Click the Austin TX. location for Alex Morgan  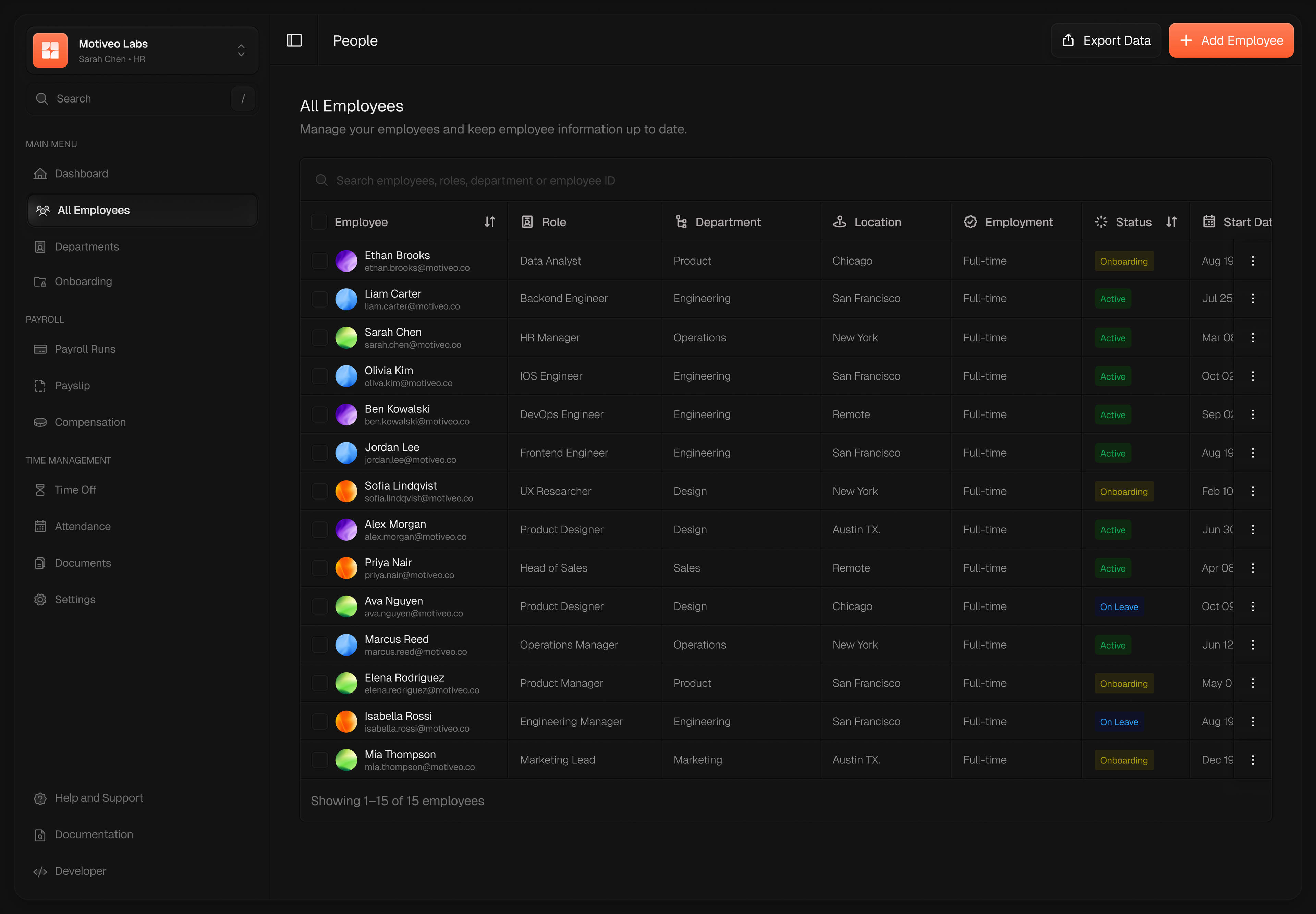tap(856, 530)
